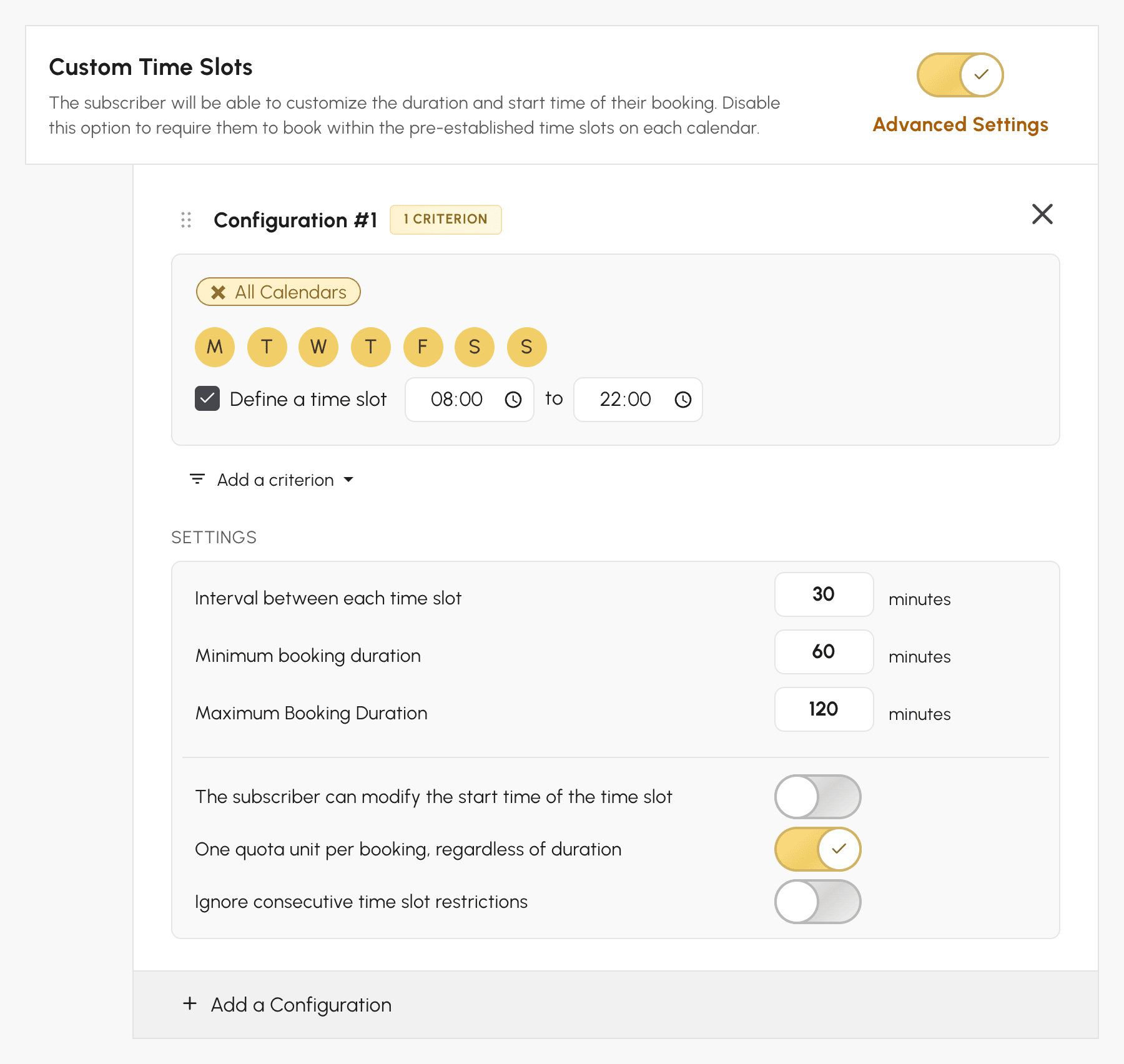
Task: Uncheck the Define a time slot checkbox
Action: click(207, 398)
